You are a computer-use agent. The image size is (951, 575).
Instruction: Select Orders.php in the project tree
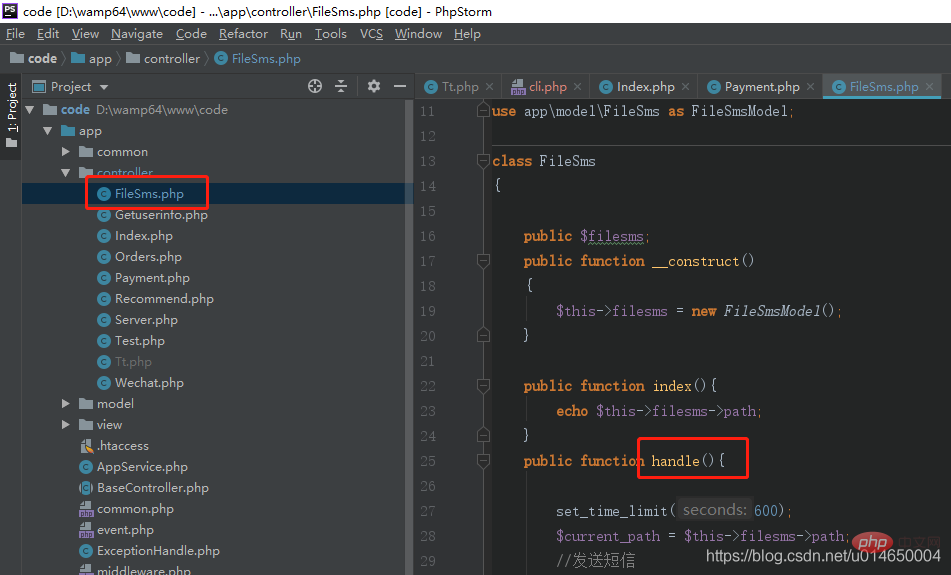(x=139, y=257)
